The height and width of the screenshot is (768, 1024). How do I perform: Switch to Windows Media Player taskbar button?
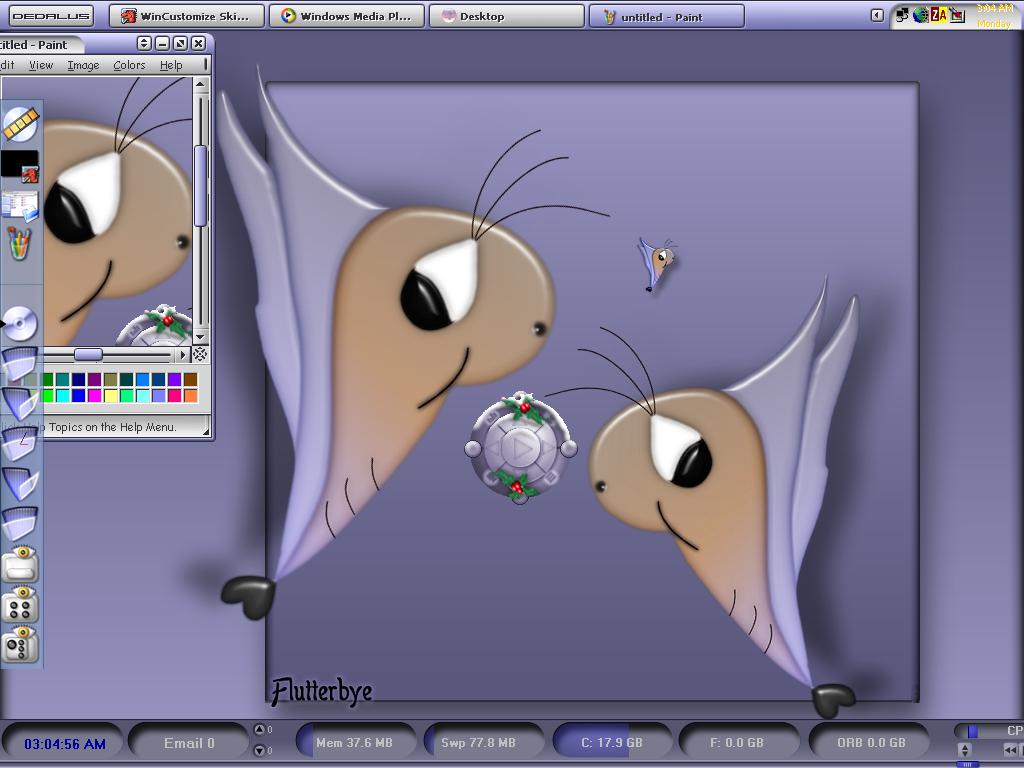[x=347, y=16]
